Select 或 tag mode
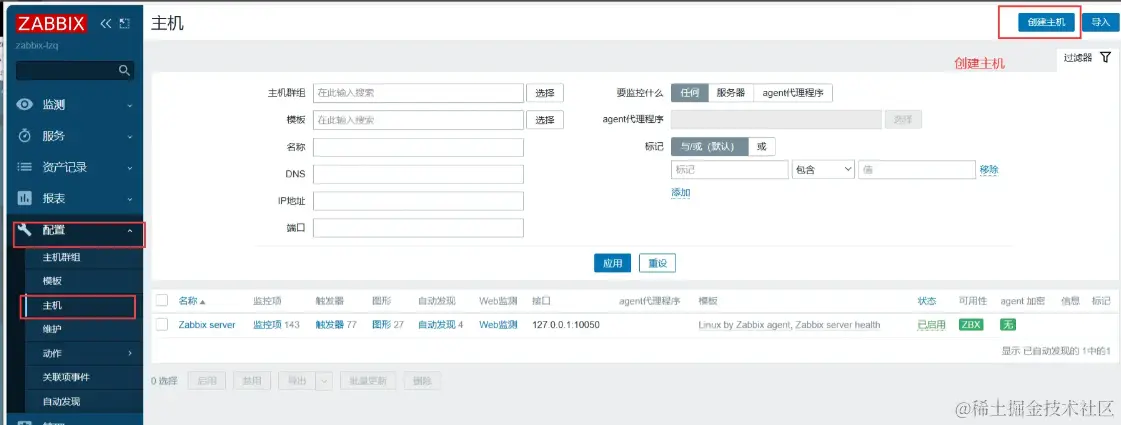Screen dimensions: 1121x425 [x=761, y=146]
